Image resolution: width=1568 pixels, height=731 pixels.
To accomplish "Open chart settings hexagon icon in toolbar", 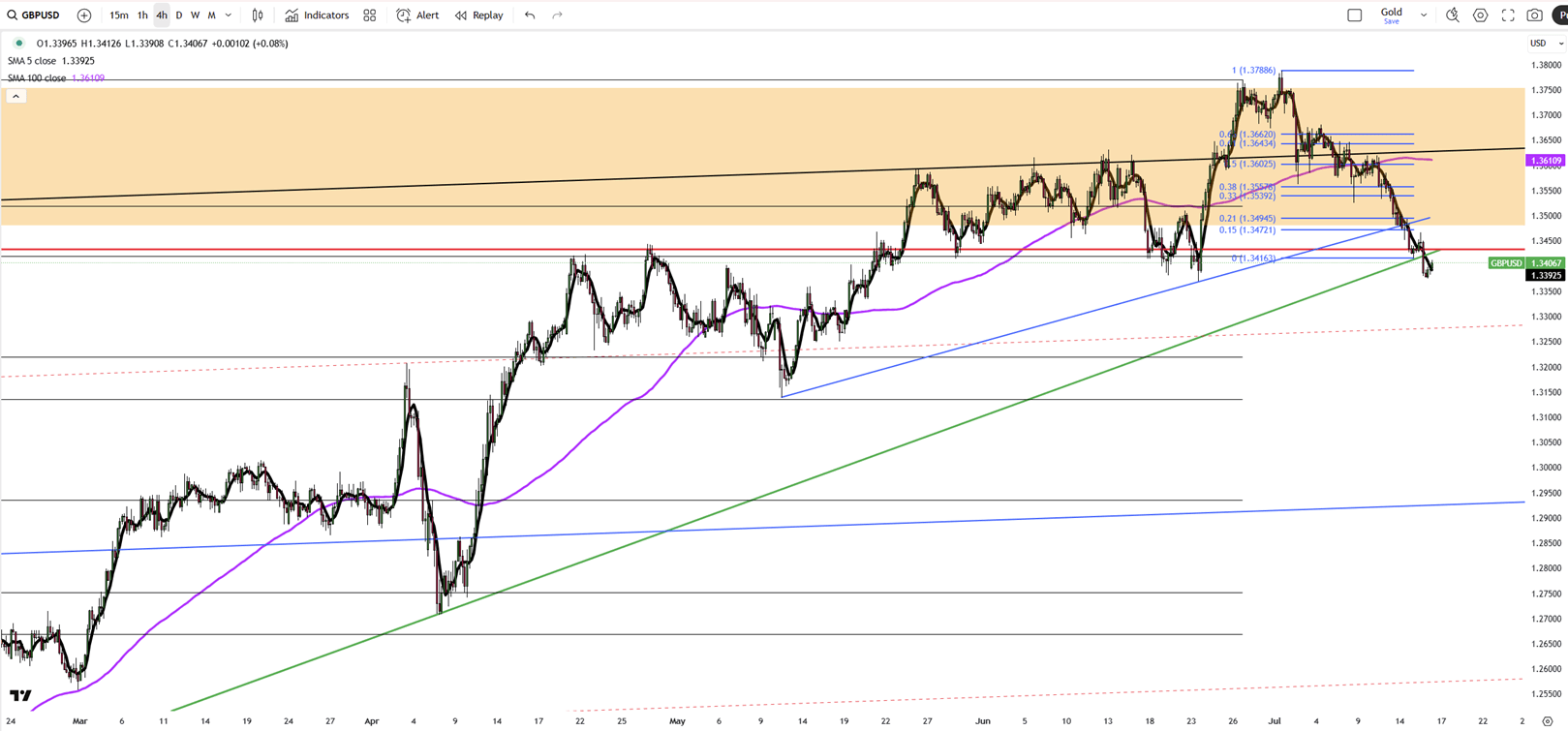I will (x=1480, y=15).
